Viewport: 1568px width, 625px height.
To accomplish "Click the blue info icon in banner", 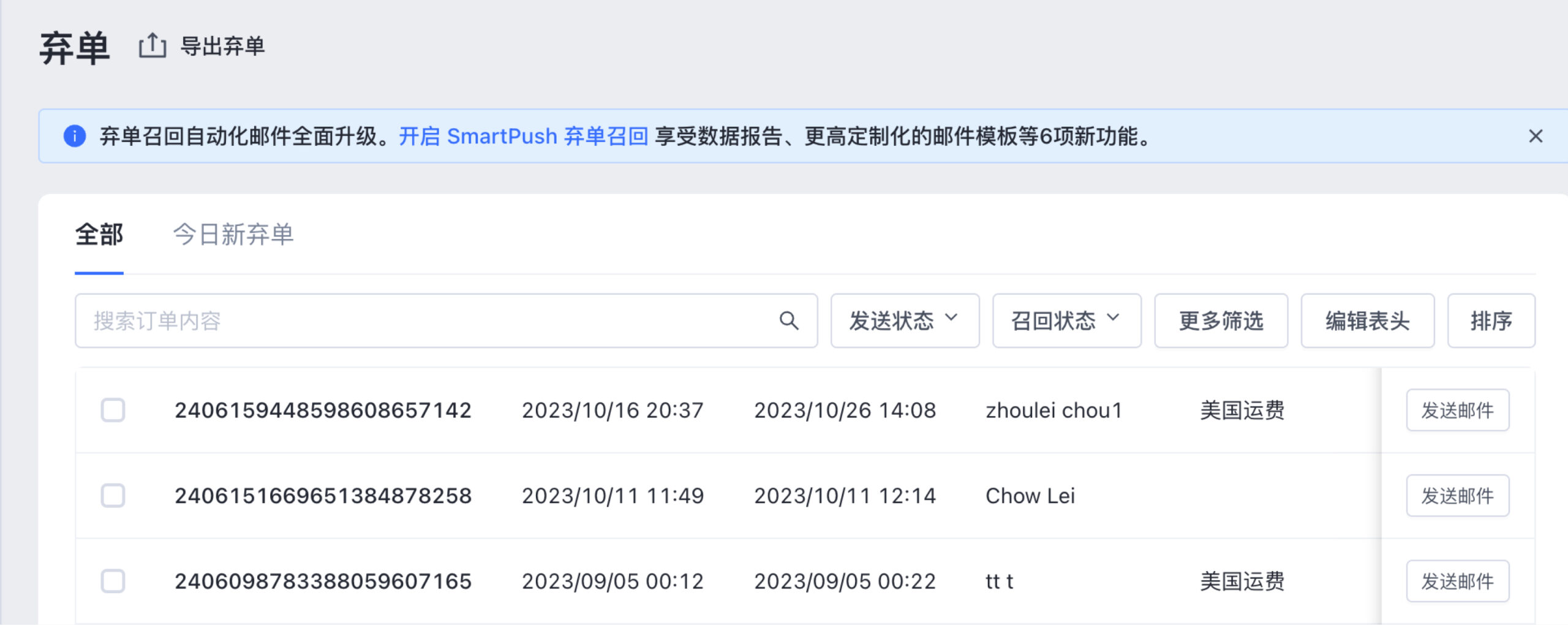I will click(x=75, y=136).
